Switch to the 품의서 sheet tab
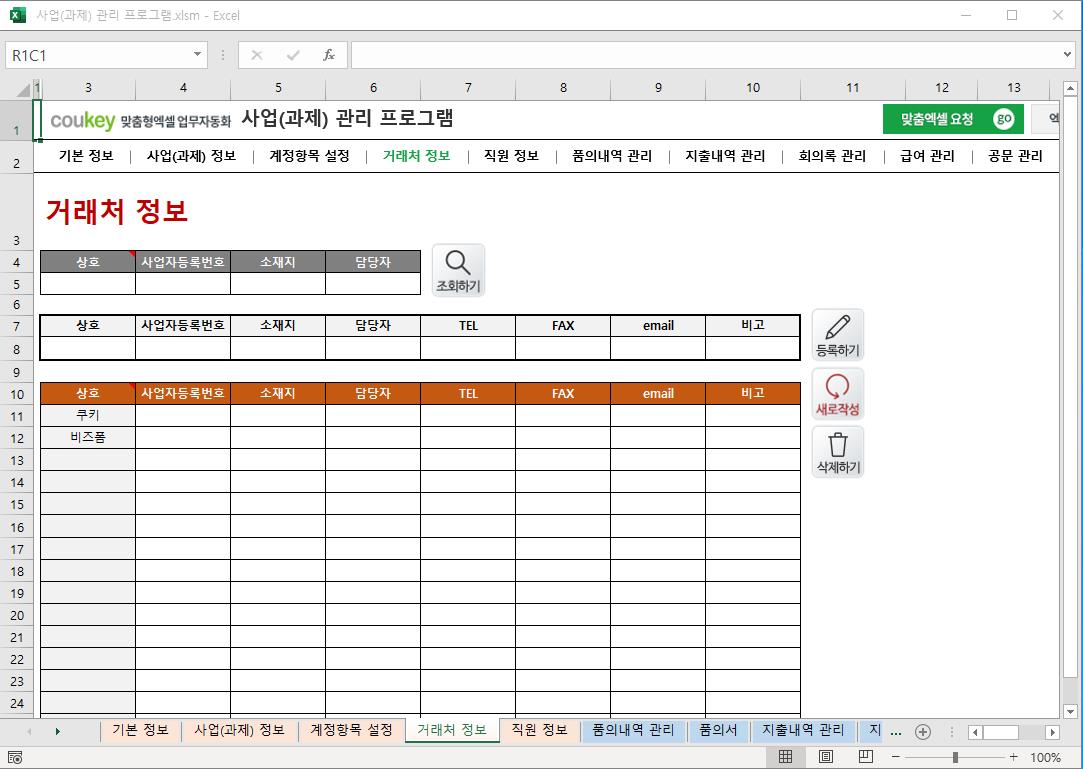 pos(718,730)
